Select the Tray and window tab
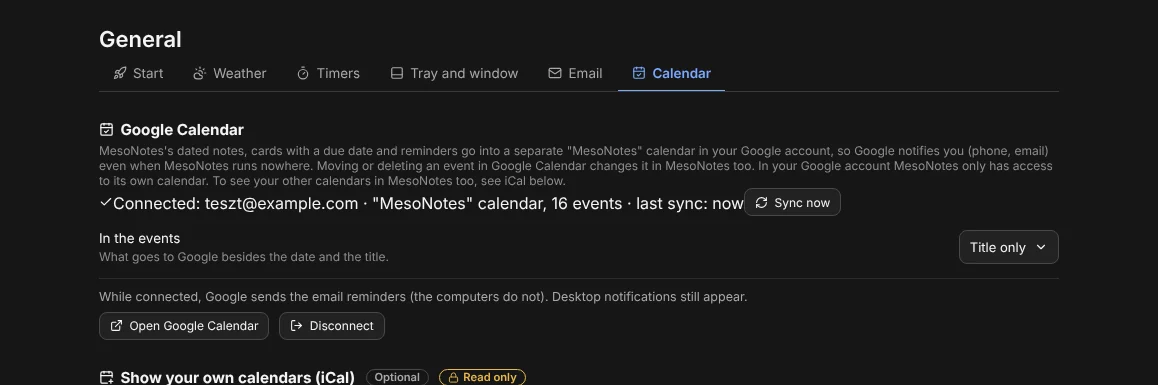Screen dimensions: 1158x385 tap(454, 73)
